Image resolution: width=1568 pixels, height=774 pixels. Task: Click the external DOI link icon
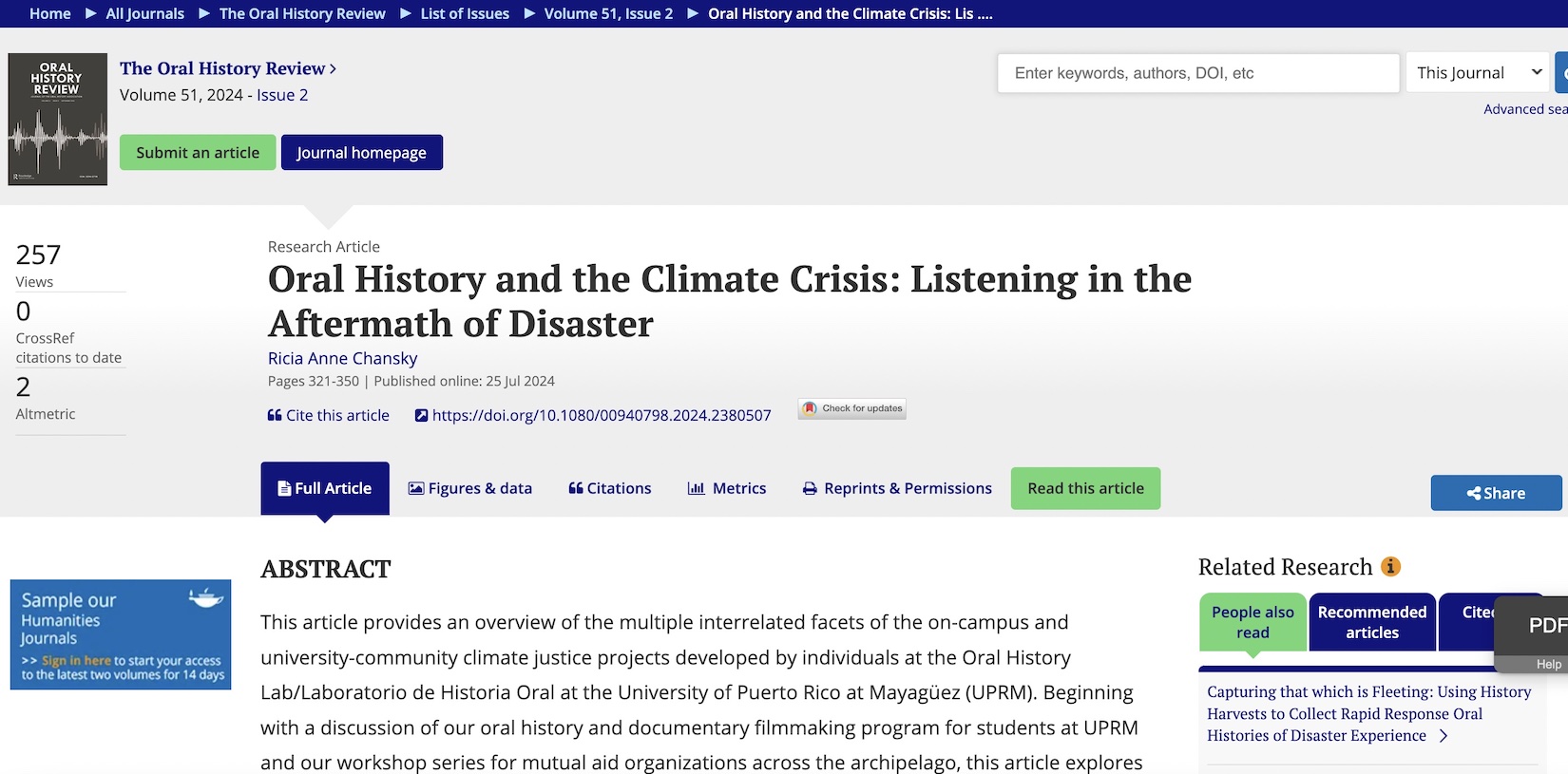tap(421, 415)
